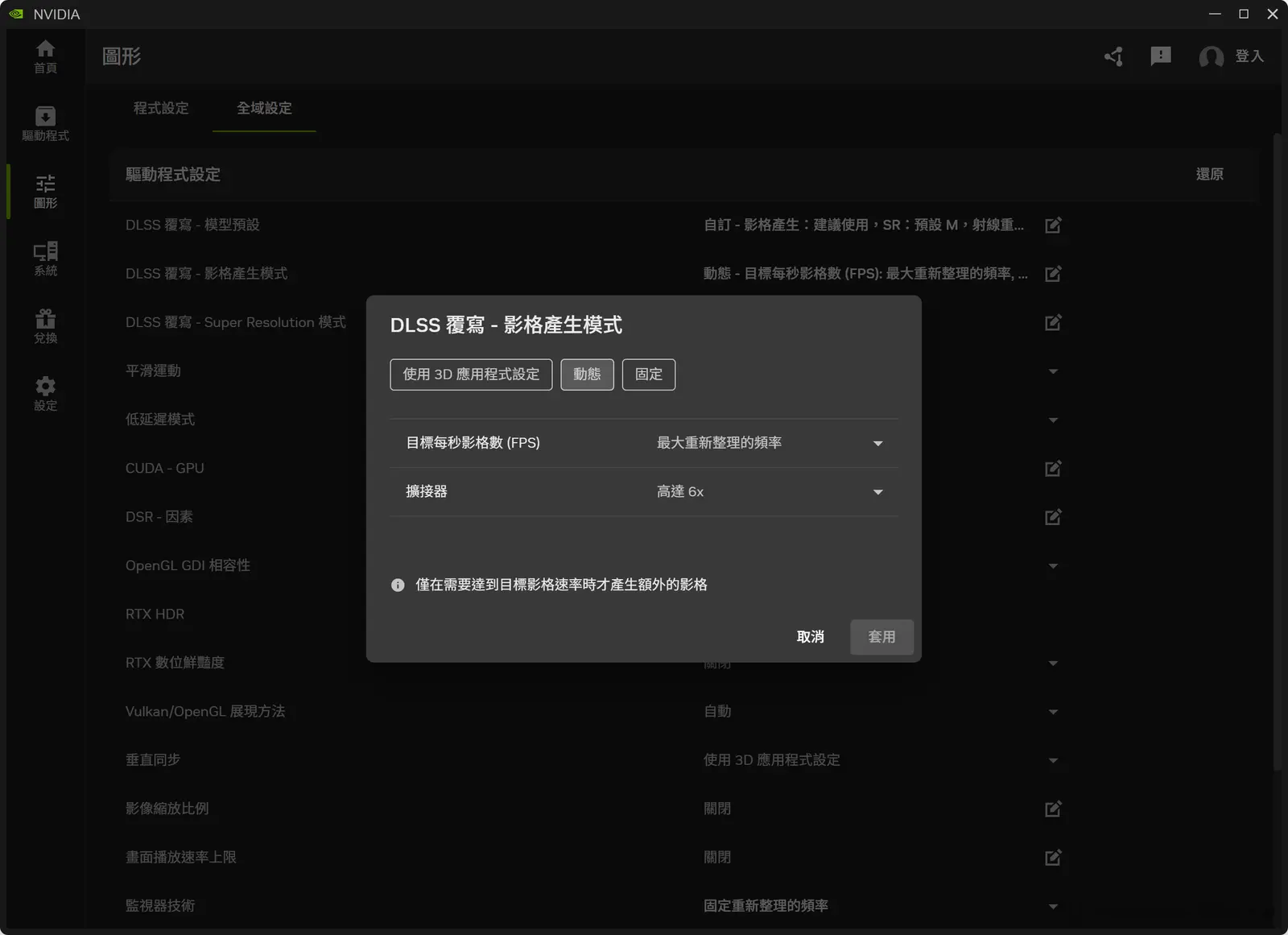The width and height of the screenshot is (1288, 935).
Task: Open 目標每秒影格數 (FPS) dropdown
Action: (771, 443)
